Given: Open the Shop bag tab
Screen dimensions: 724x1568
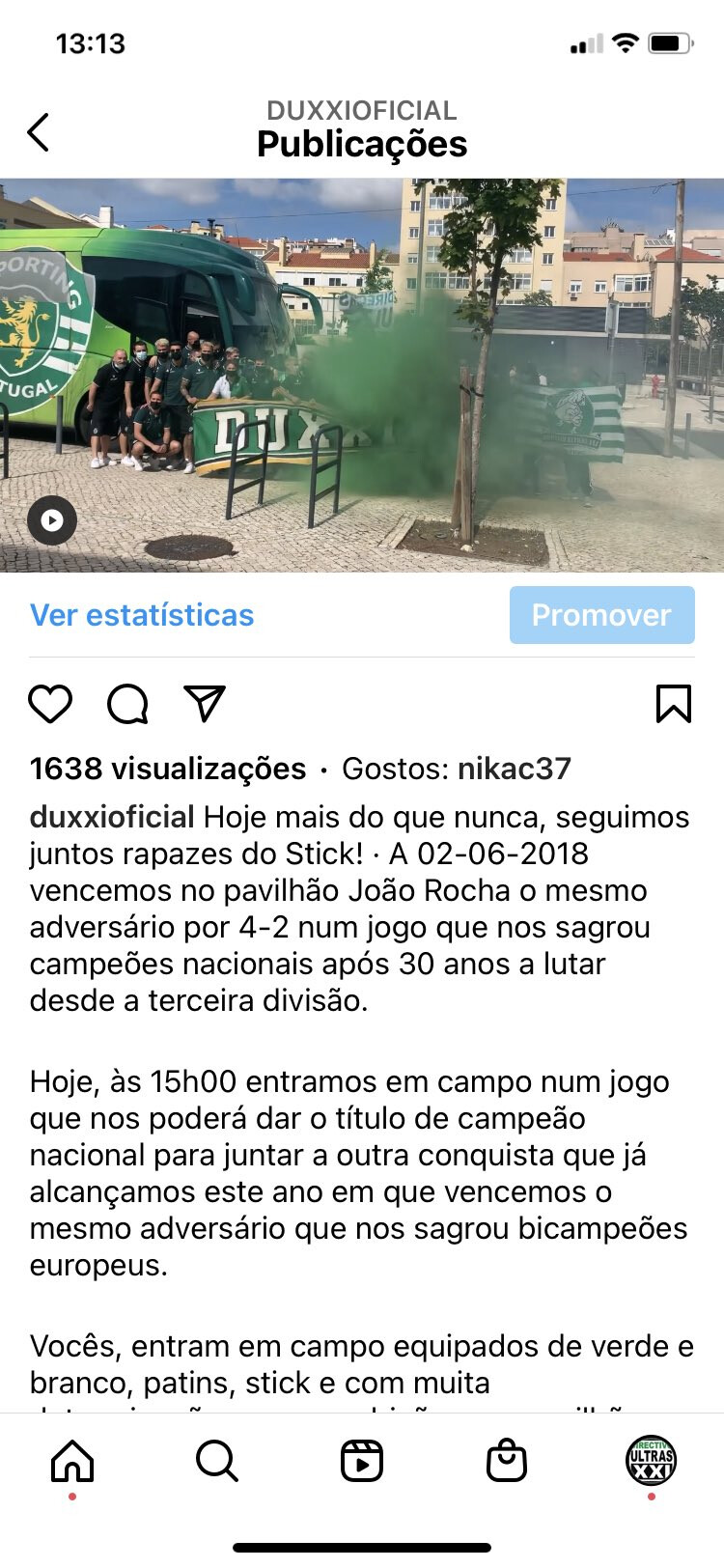Looking at the screenshot, I should tap(507, 1461).
